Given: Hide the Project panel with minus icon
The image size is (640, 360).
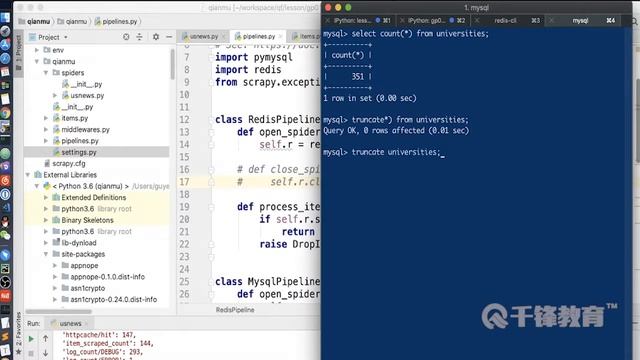Looking at the screenshot, I should coord(169,37).
